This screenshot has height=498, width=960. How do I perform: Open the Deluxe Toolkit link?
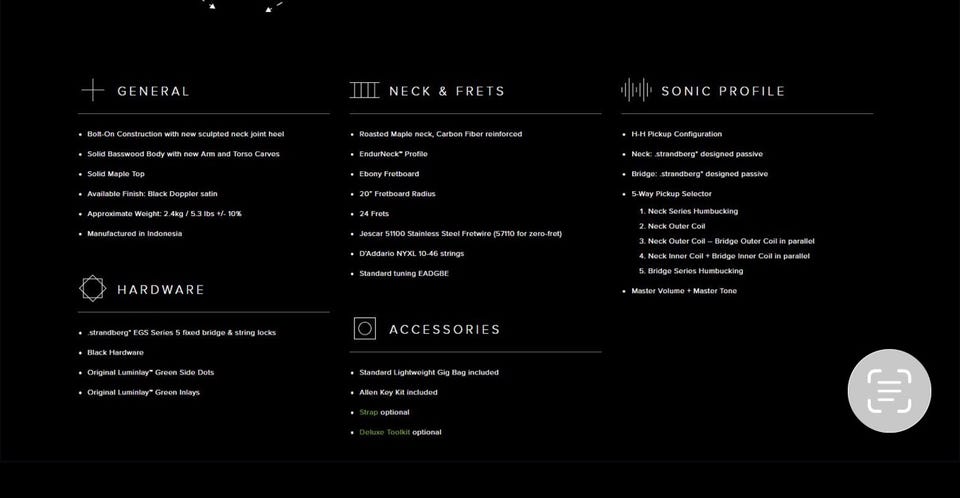384,432
